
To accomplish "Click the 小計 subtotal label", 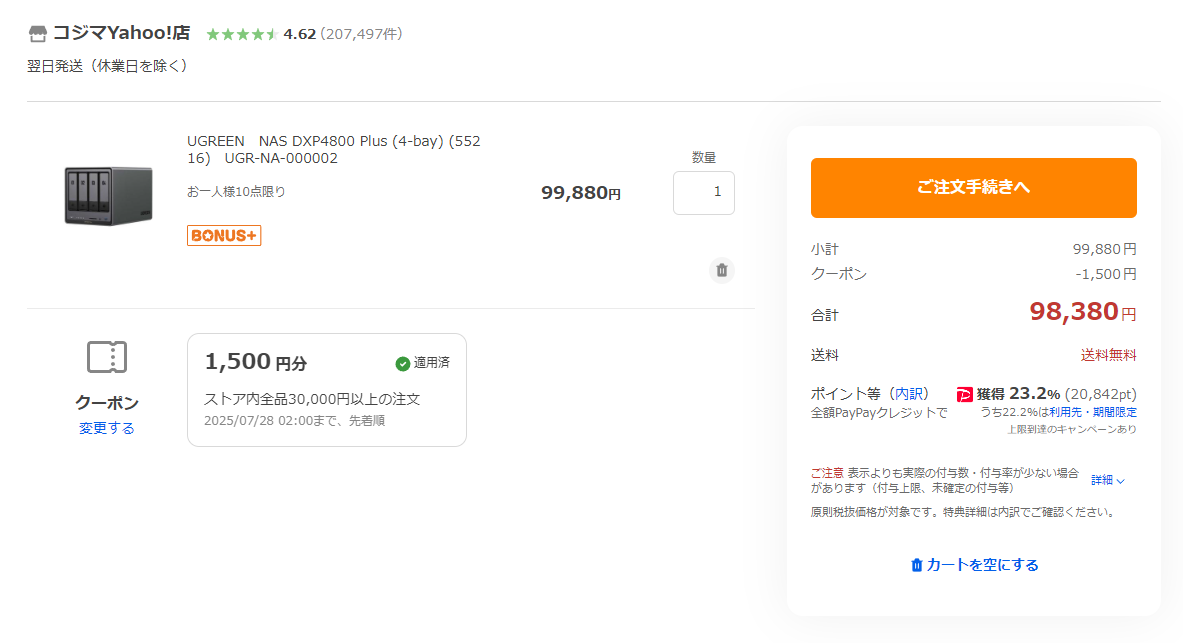I will point(825,249).
